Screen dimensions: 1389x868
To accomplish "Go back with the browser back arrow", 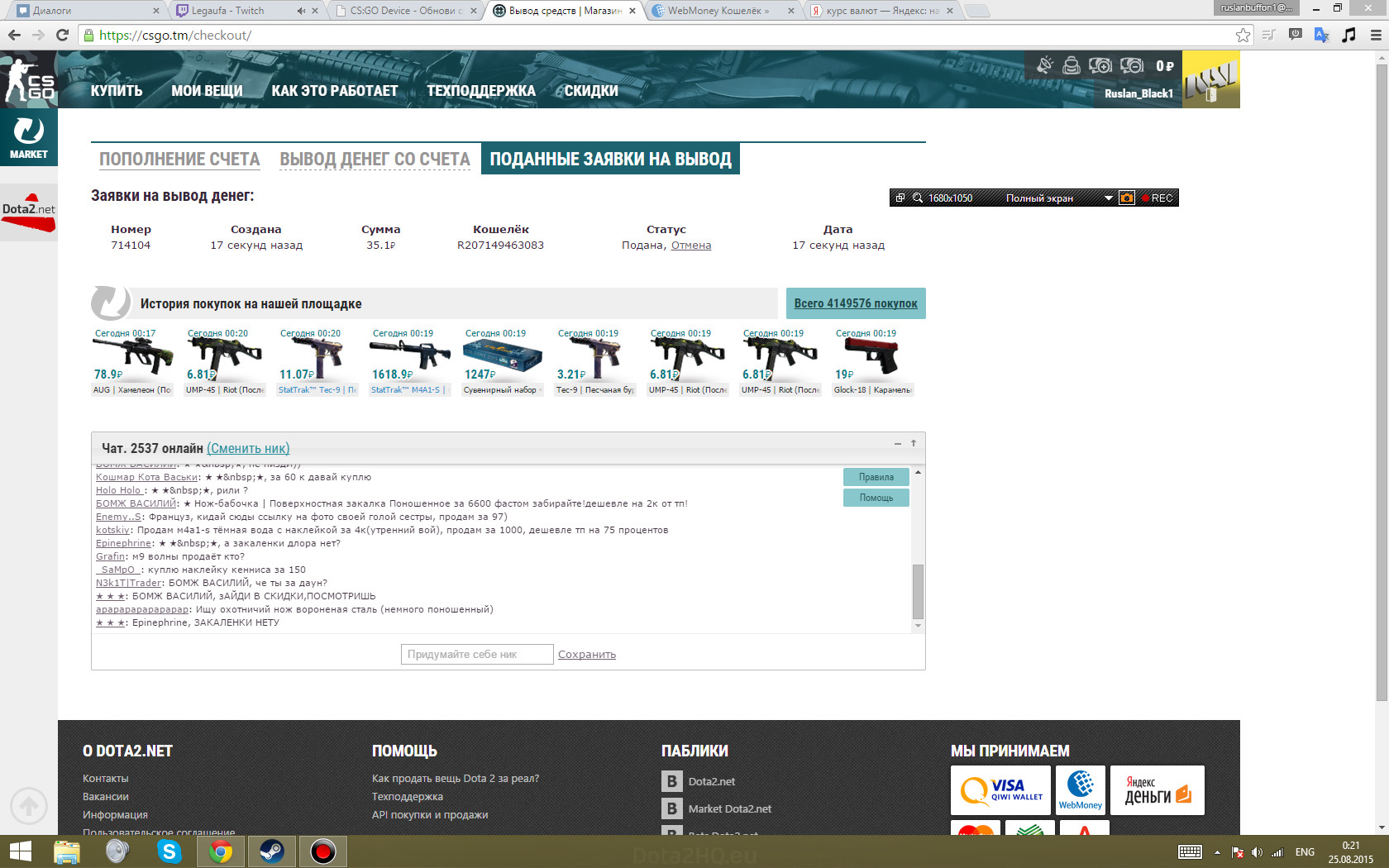I will [14, 35].
